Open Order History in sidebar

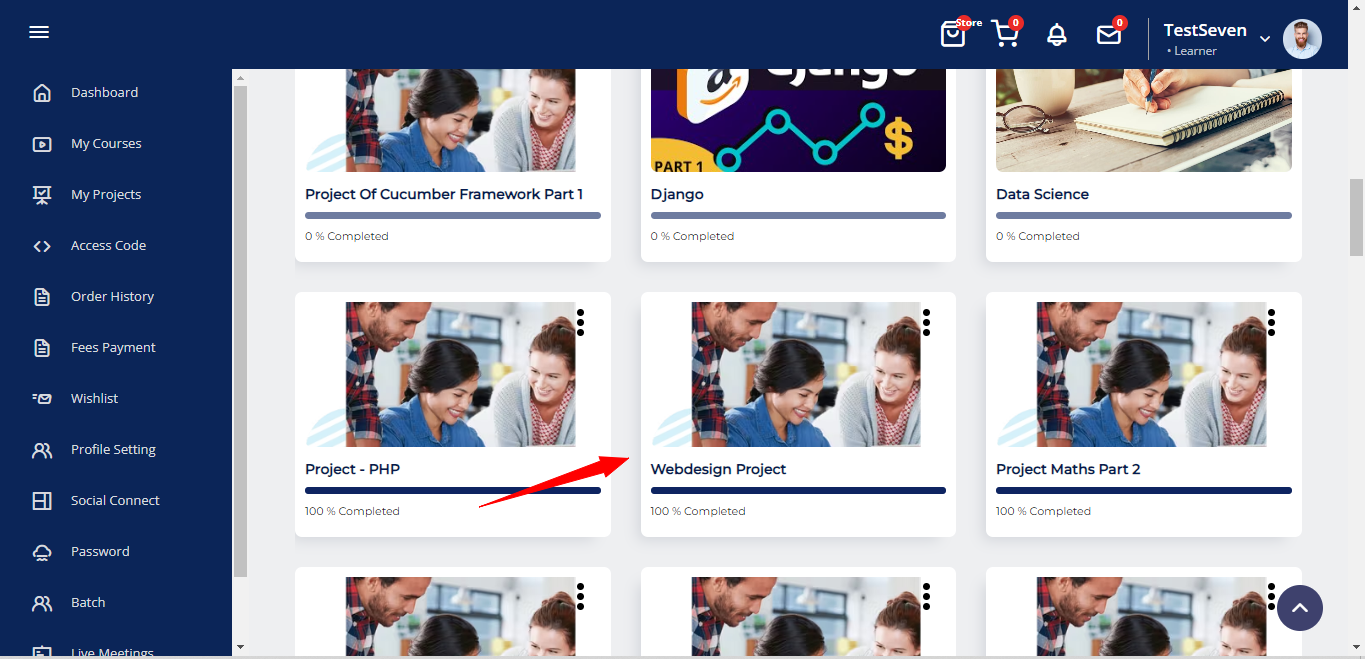point(112,297)
